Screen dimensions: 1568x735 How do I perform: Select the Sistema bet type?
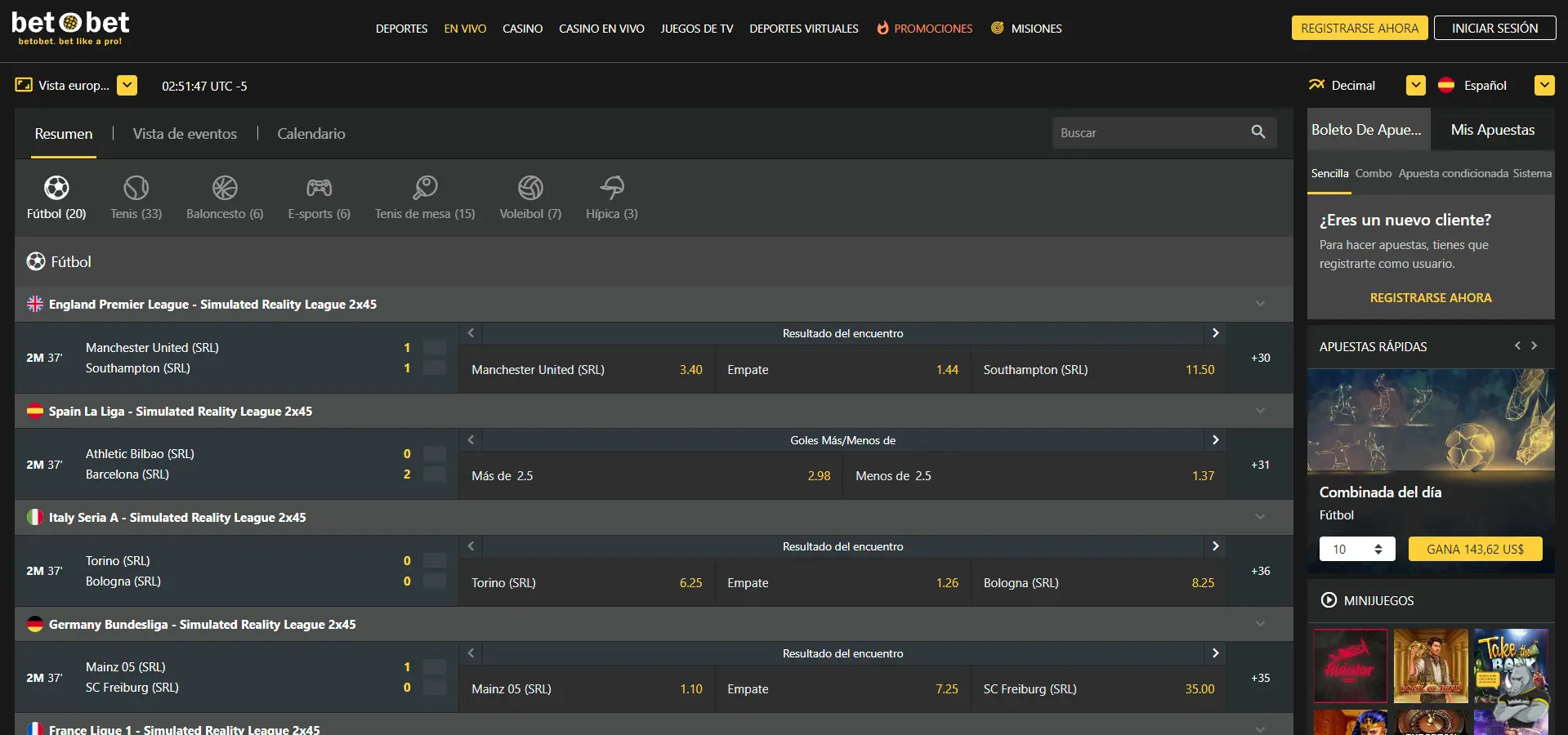click(x=1532, y=173)
